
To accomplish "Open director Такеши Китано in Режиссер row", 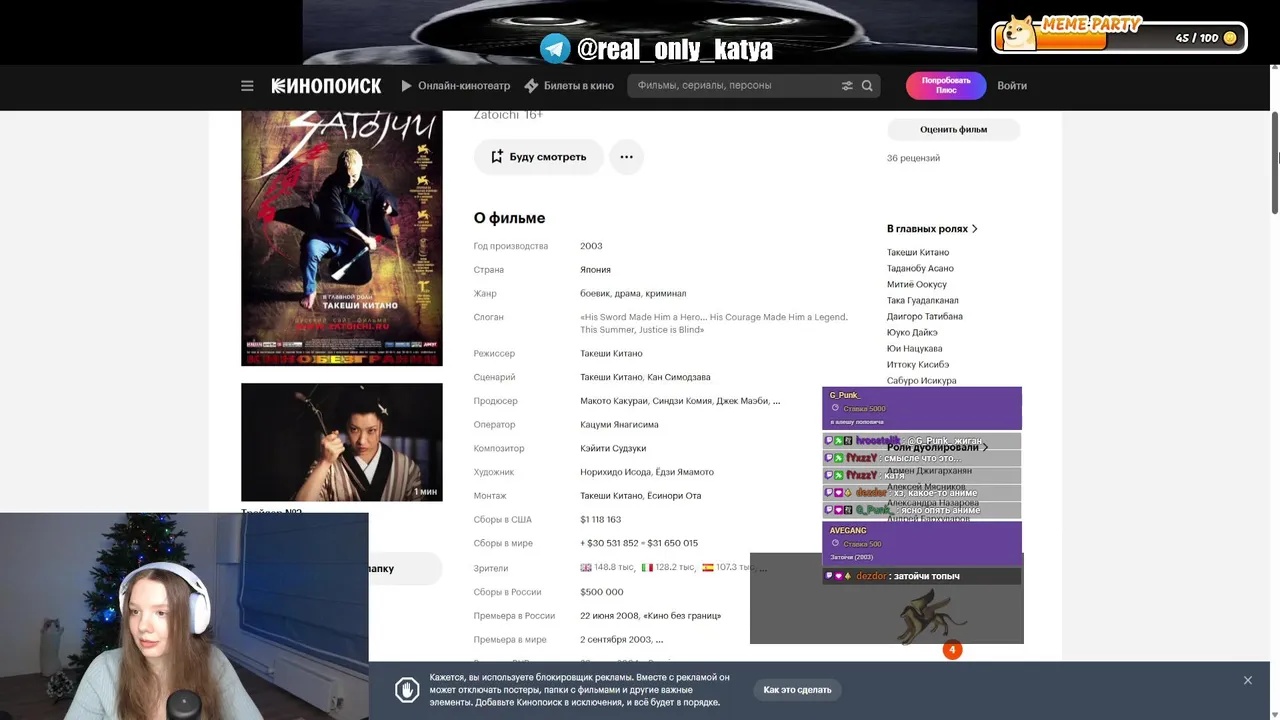I will pyautogui.click(x=611, y=353).
